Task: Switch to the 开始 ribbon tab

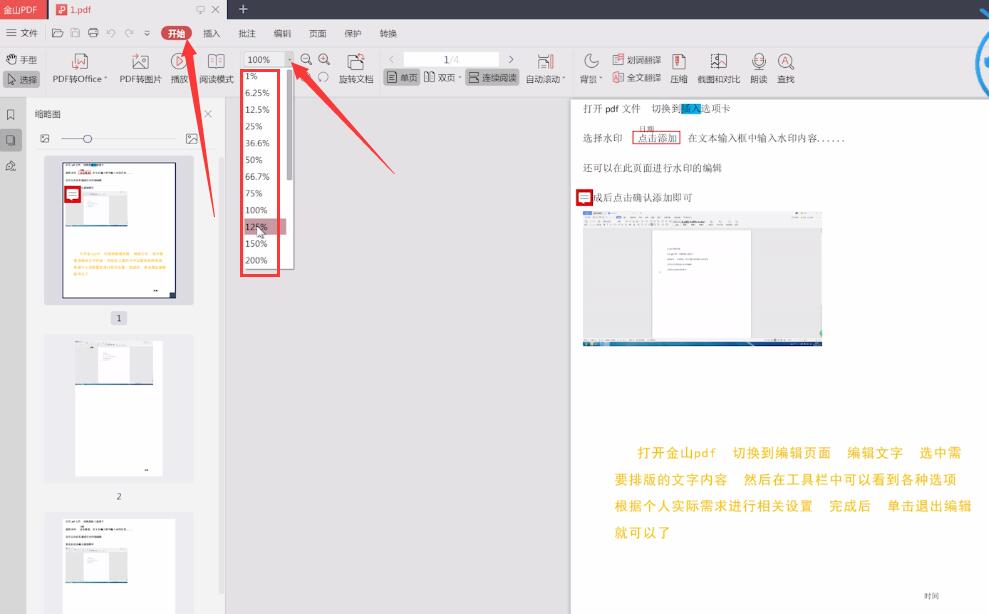Action: tap(177, 33)
